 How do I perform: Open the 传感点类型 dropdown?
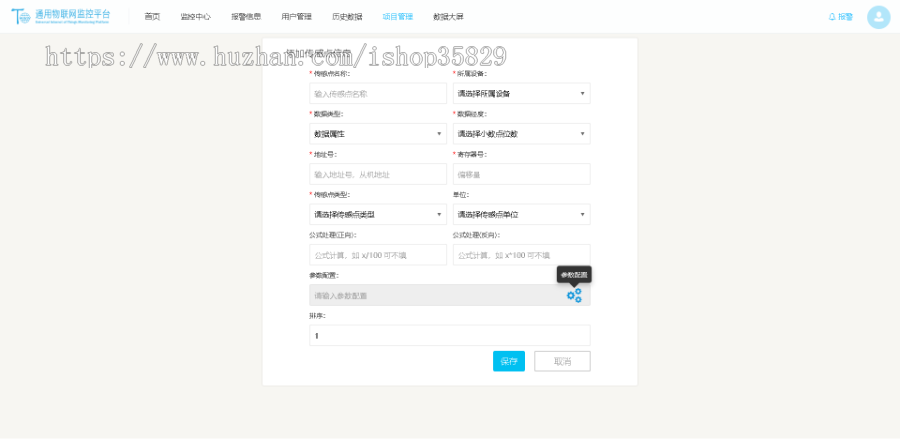(378, 215)
